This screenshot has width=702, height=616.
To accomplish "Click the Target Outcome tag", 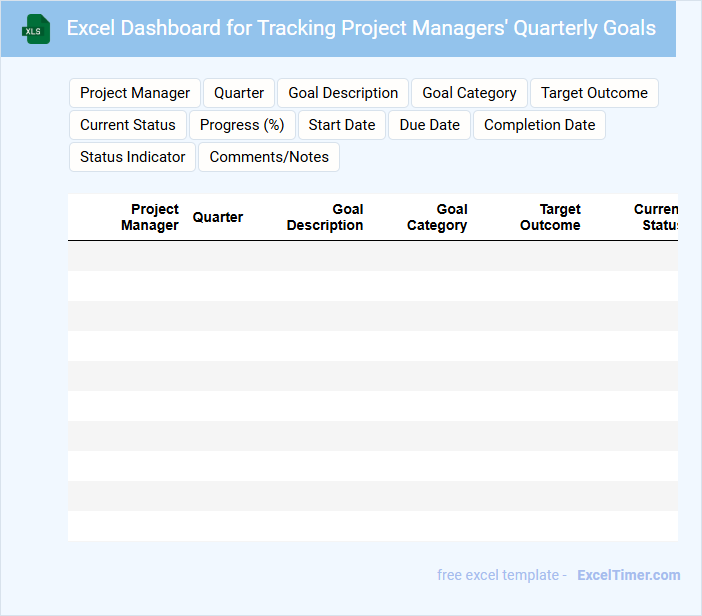I will (594, 93).
